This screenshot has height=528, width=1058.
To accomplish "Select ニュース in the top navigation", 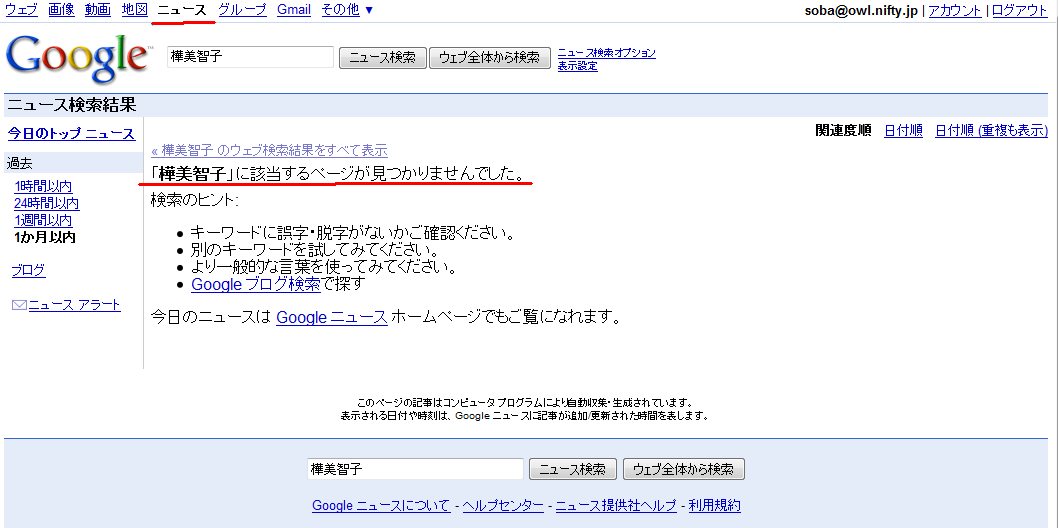I will 182,9.
